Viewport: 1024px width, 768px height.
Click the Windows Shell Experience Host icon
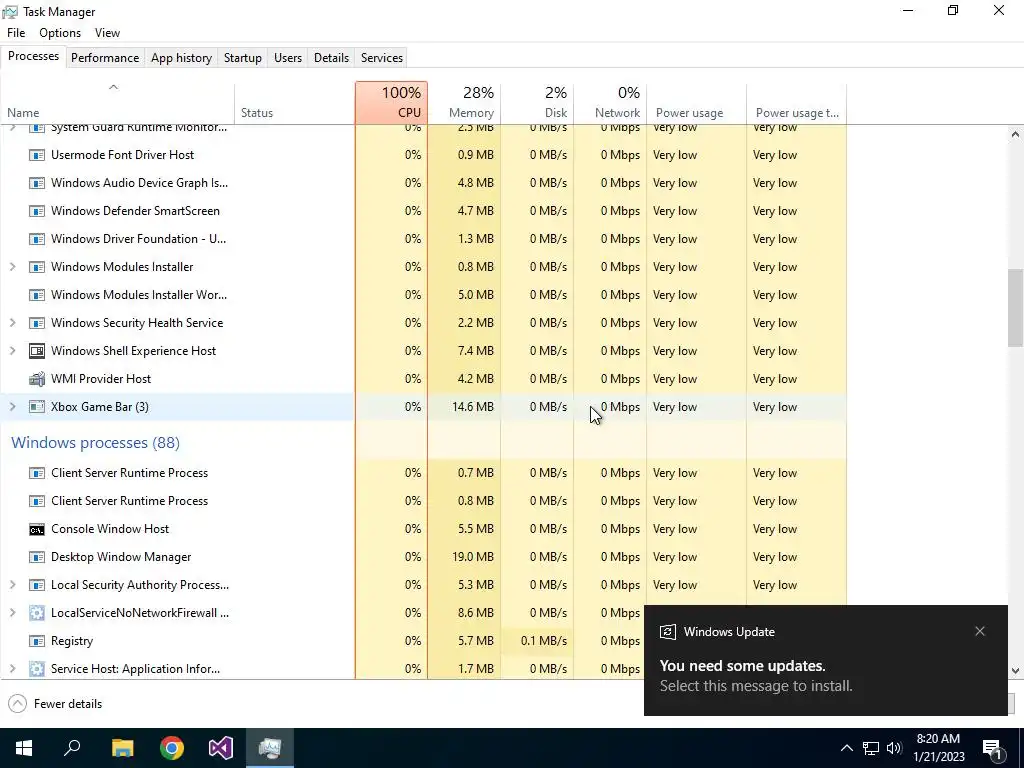pos(37,351)
